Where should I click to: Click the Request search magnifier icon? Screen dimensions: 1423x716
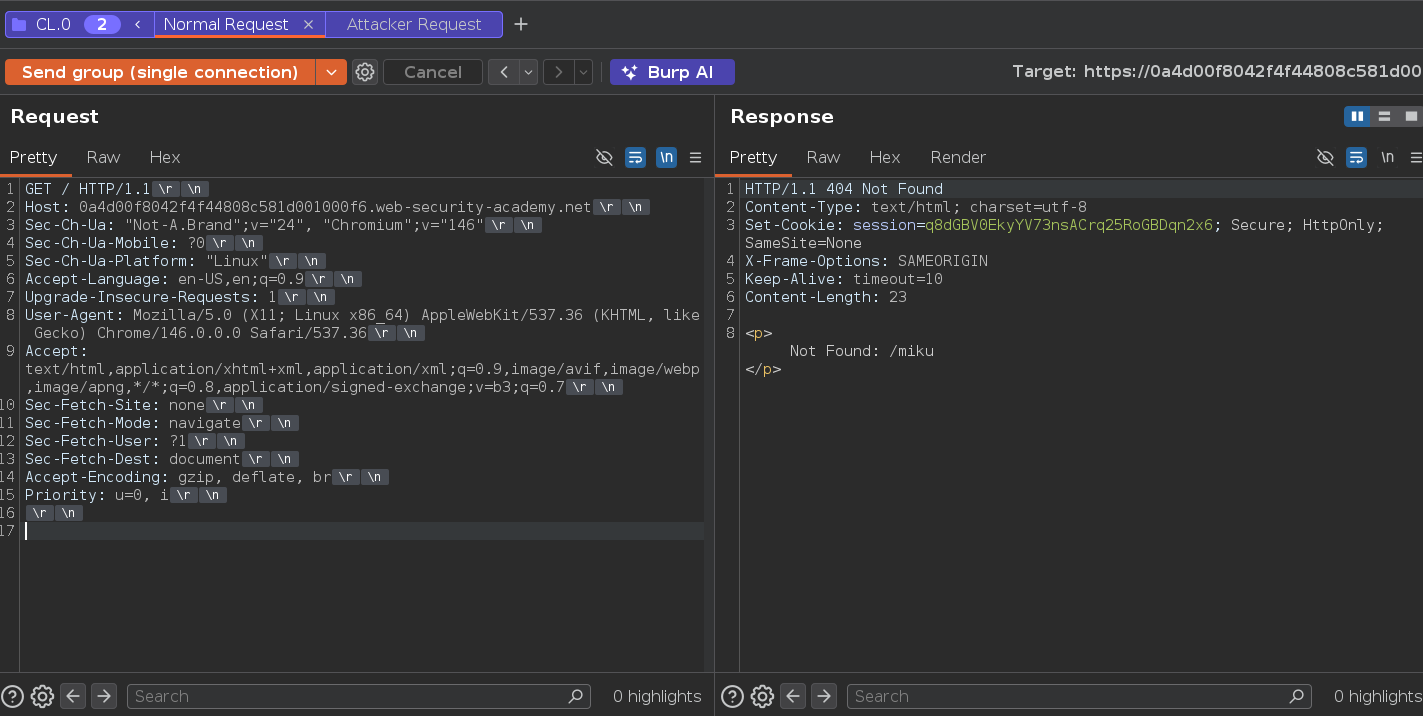[576, 696]
